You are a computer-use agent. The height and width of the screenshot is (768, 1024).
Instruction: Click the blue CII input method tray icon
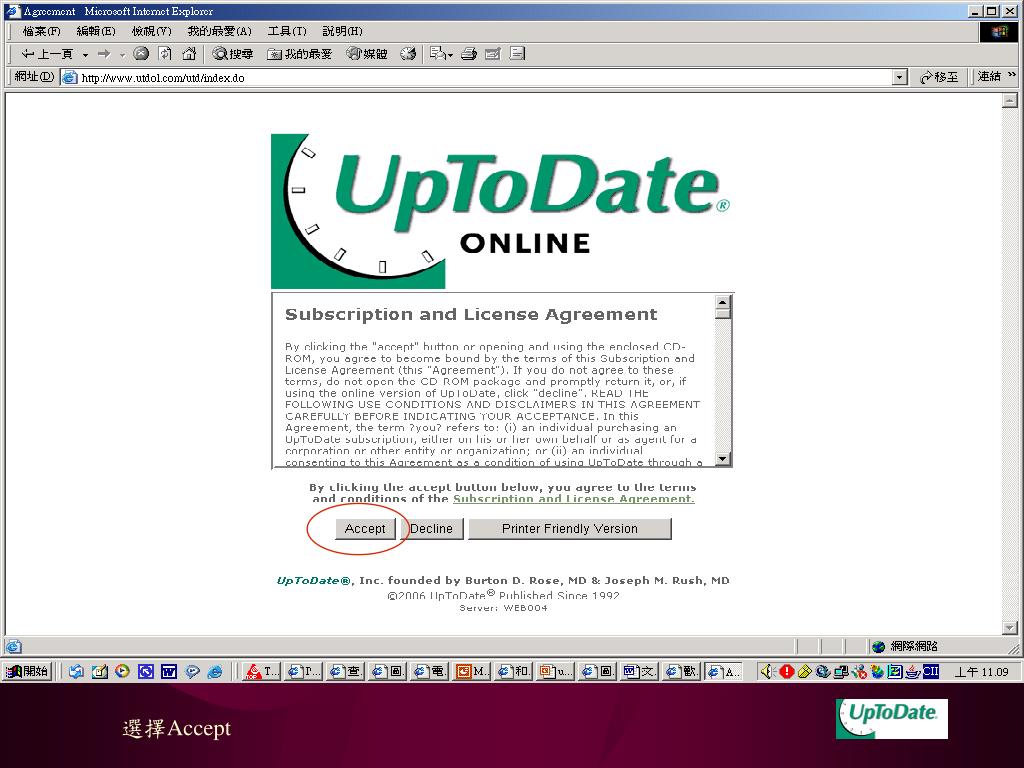click(931, 671)
